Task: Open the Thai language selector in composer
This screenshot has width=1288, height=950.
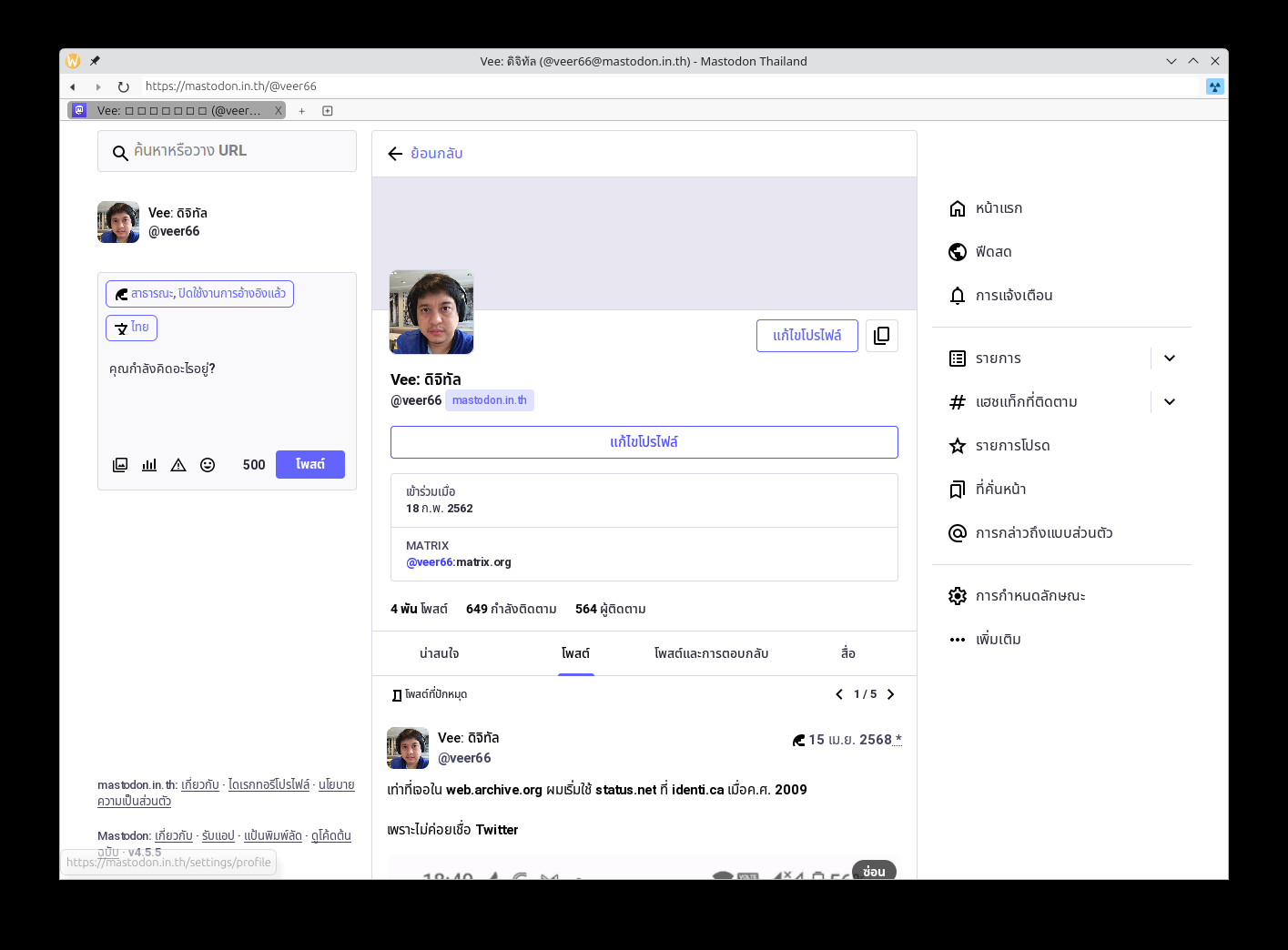Action: [x=132, y=328]
